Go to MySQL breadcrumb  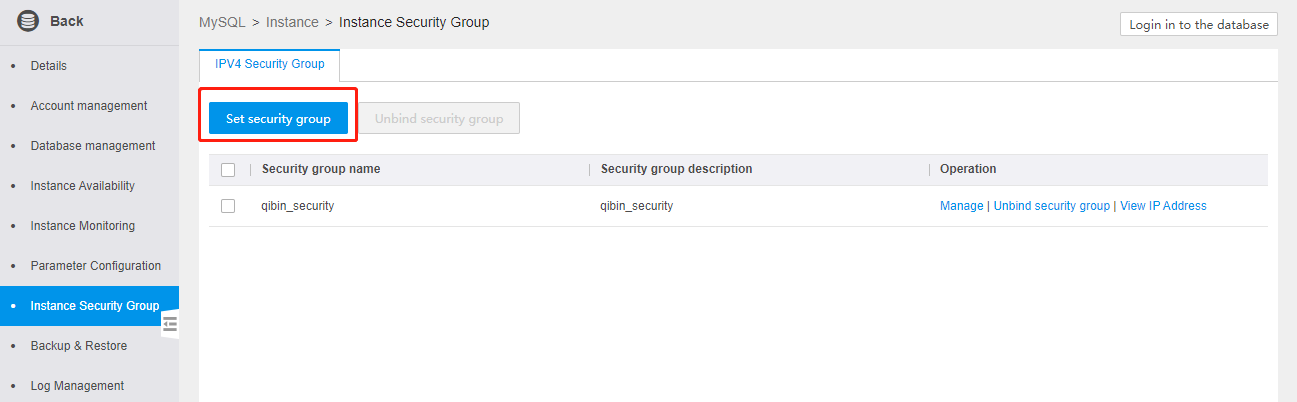click(222, 22)
